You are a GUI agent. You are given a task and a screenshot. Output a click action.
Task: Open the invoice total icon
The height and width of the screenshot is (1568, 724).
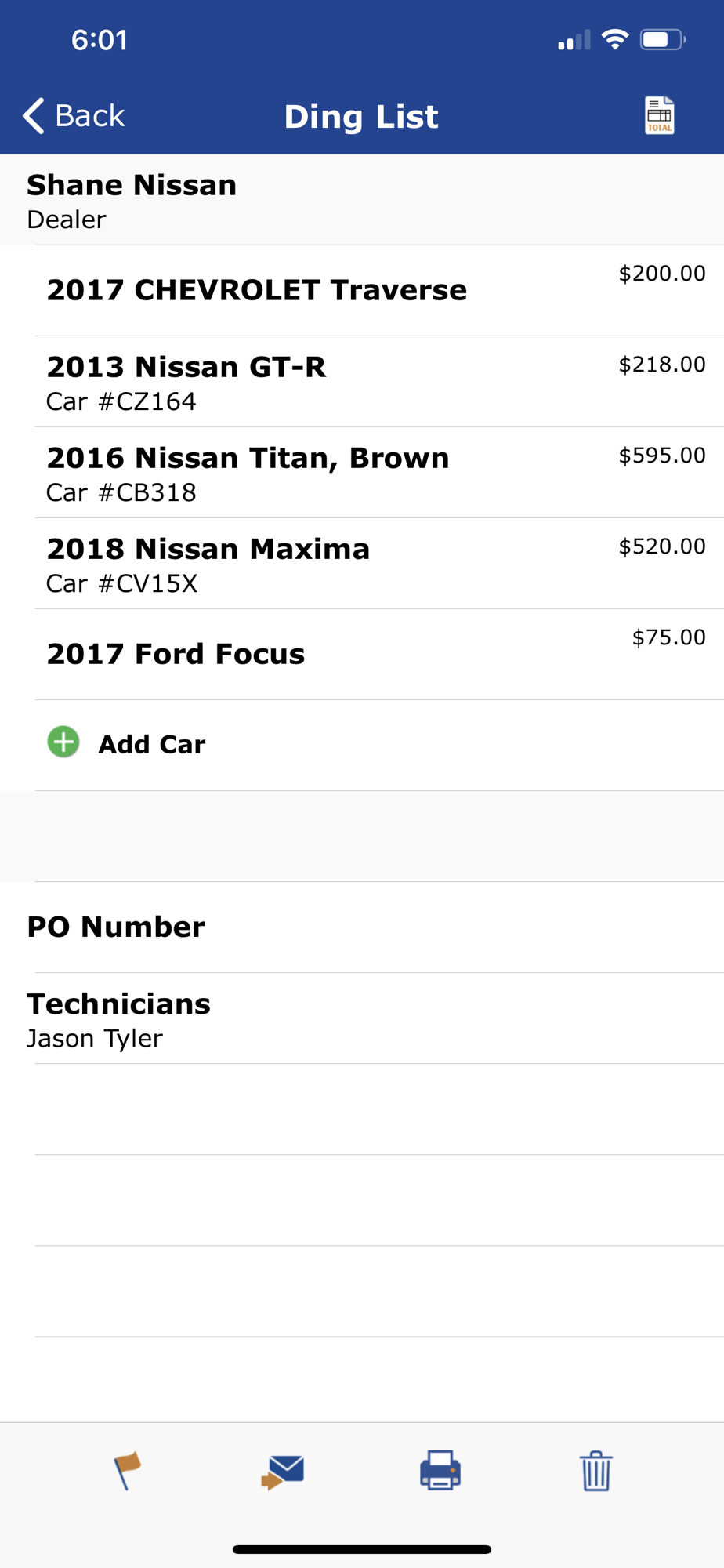coord(659,115)
